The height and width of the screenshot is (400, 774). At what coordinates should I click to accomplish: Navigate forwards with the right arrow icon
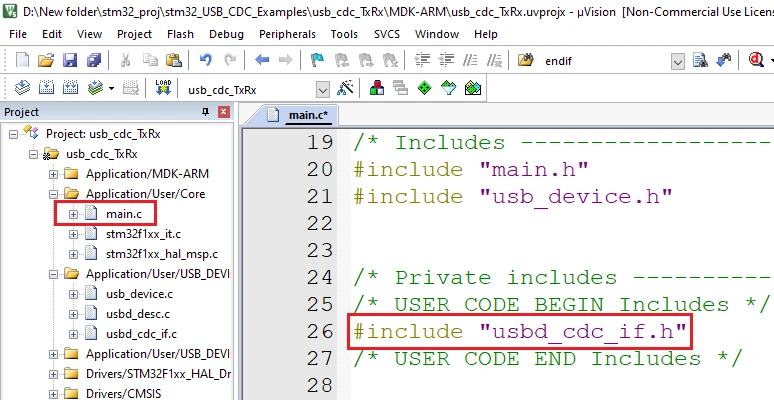coord(286,60)
